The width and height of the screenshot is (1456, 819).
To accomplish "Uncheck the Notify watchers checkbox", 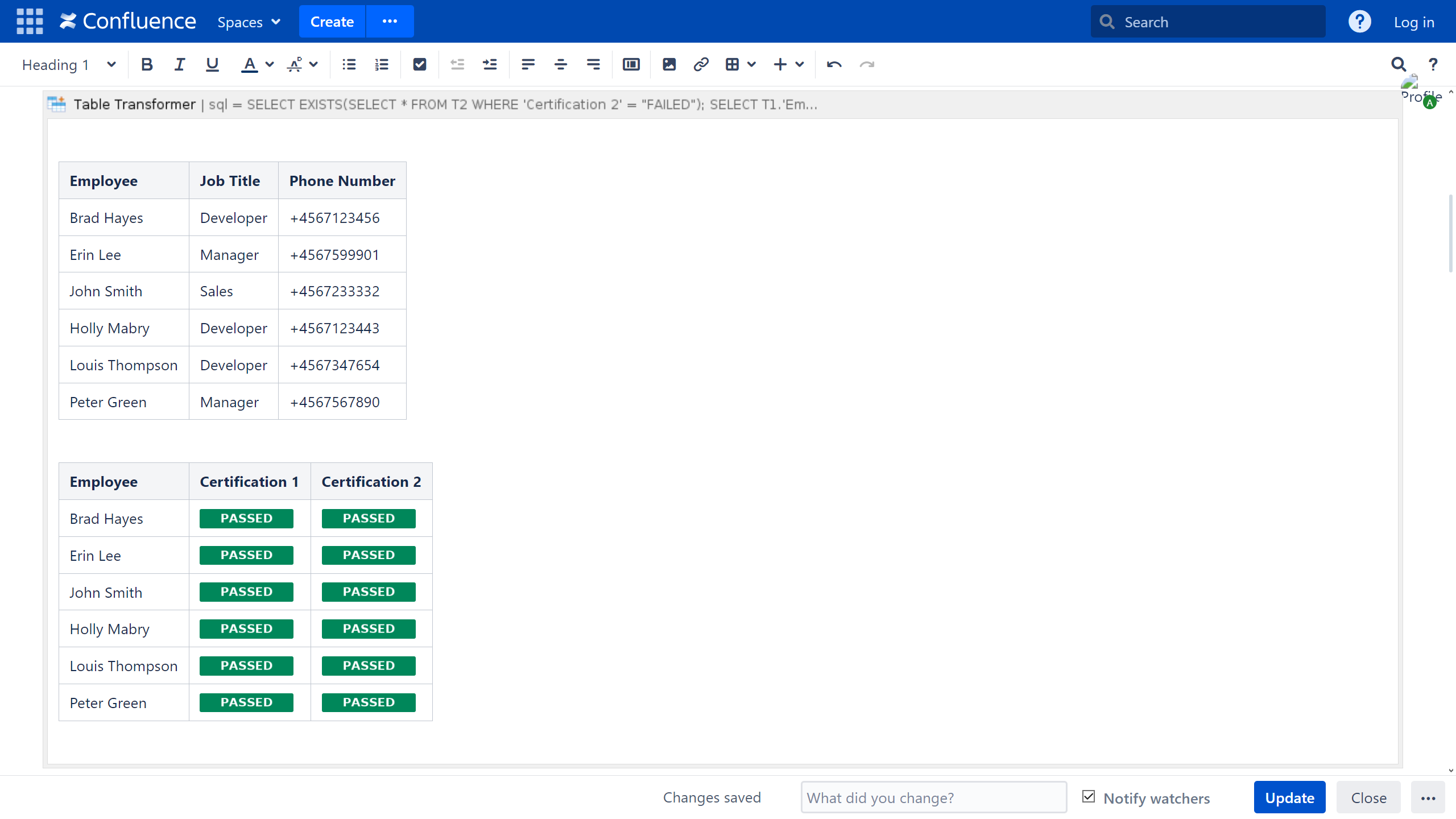I will (1089, 797).
